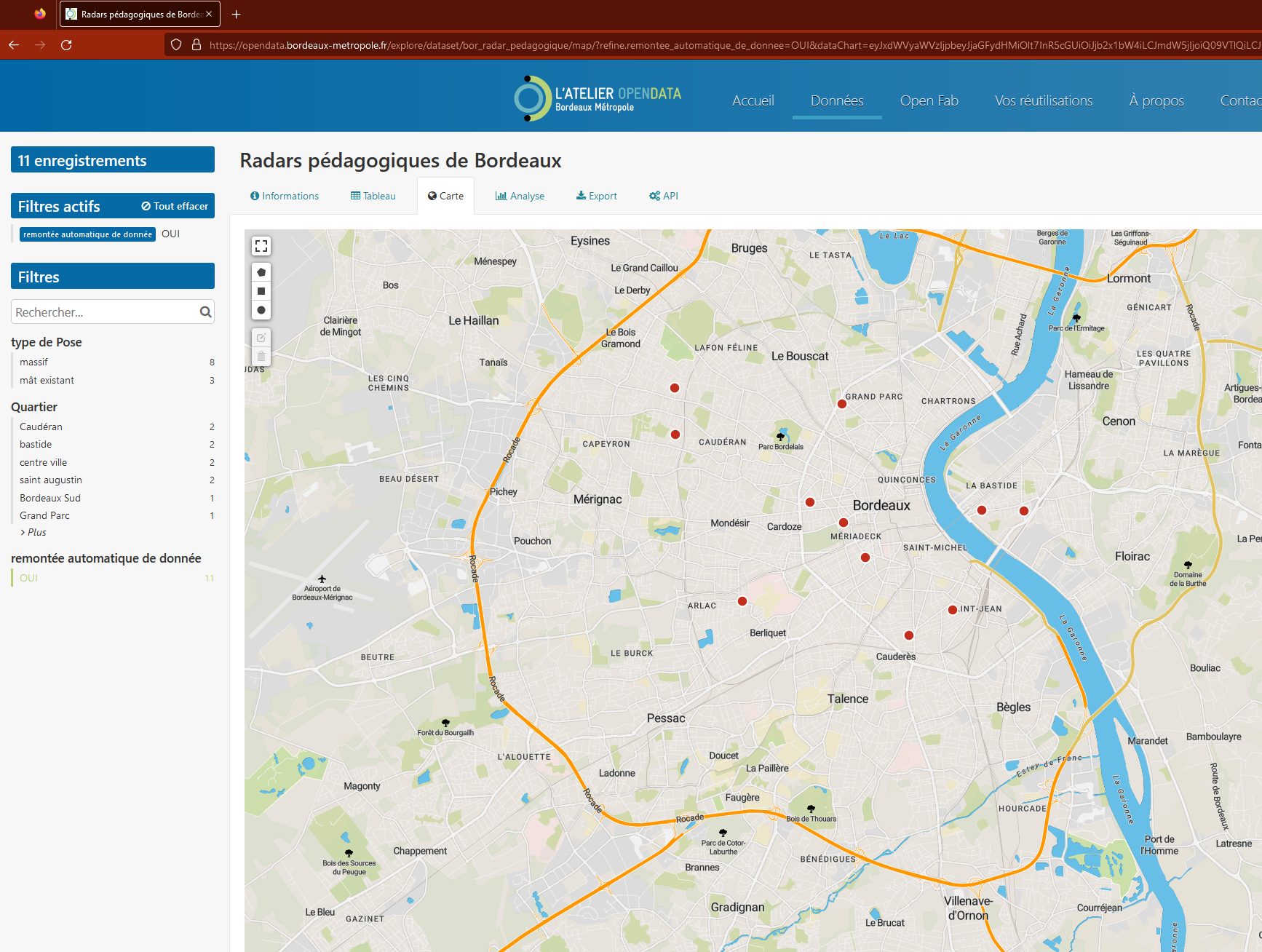
Task: Click the search magnifier icon in filters
Action: 205,312
